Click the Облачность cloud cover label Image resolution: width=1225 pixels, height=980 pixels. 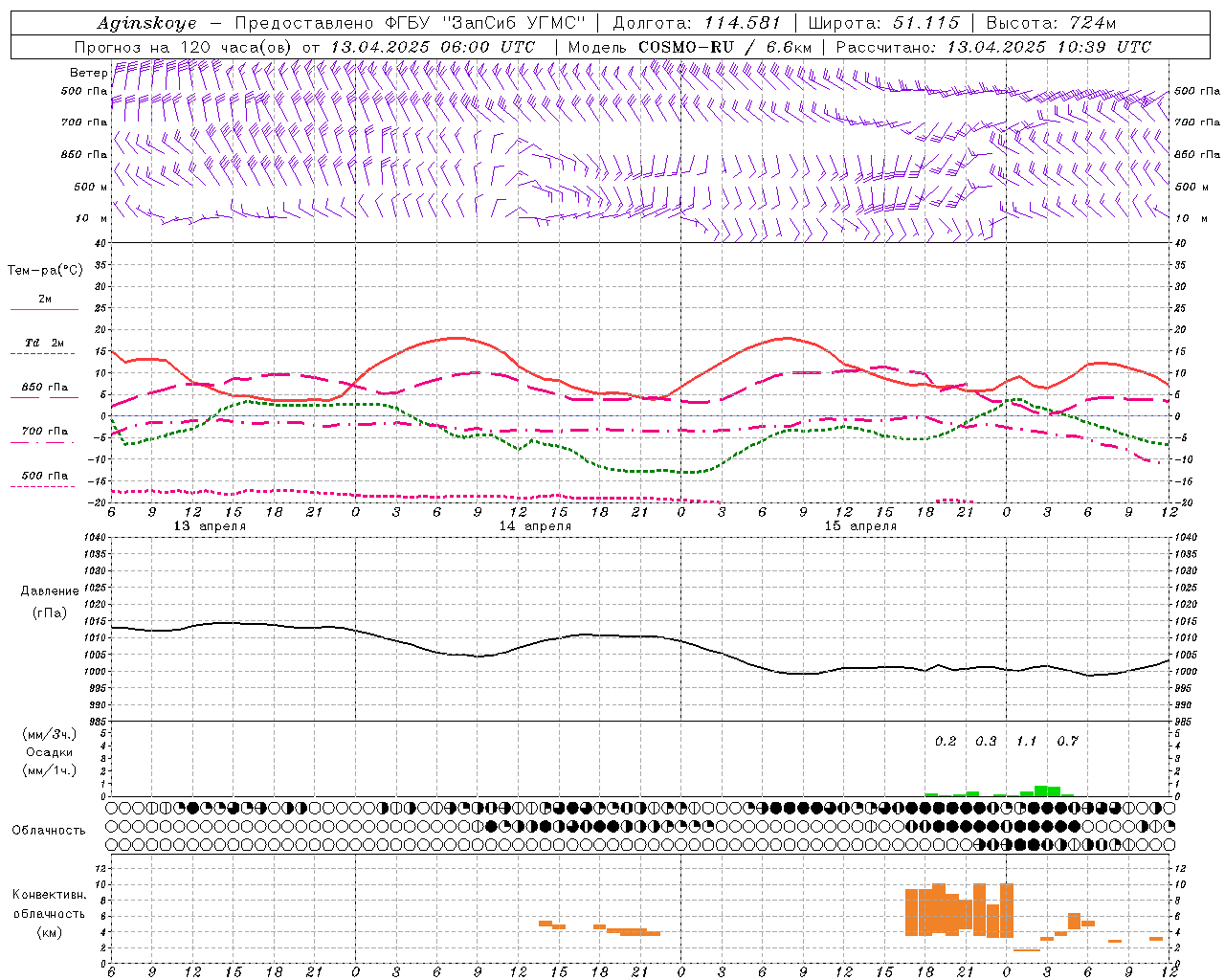49,831
